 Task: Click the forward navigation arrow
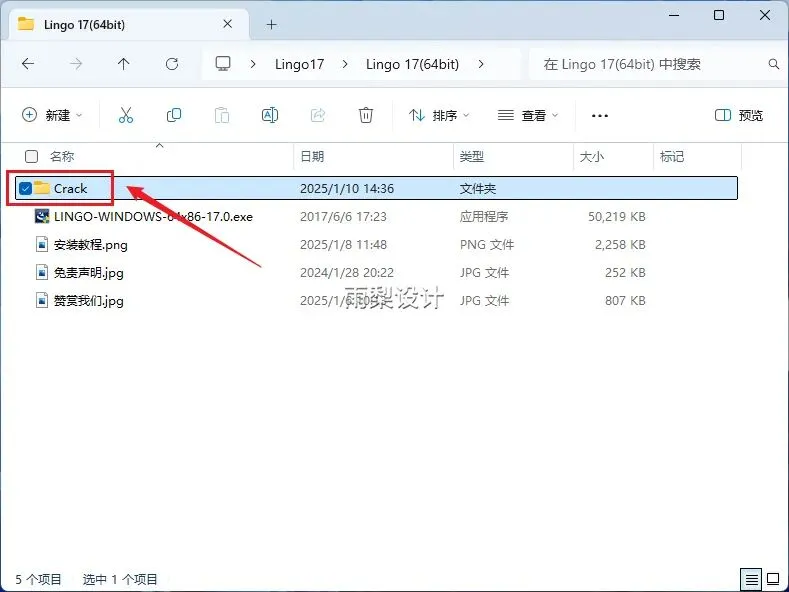pos(76,64)
